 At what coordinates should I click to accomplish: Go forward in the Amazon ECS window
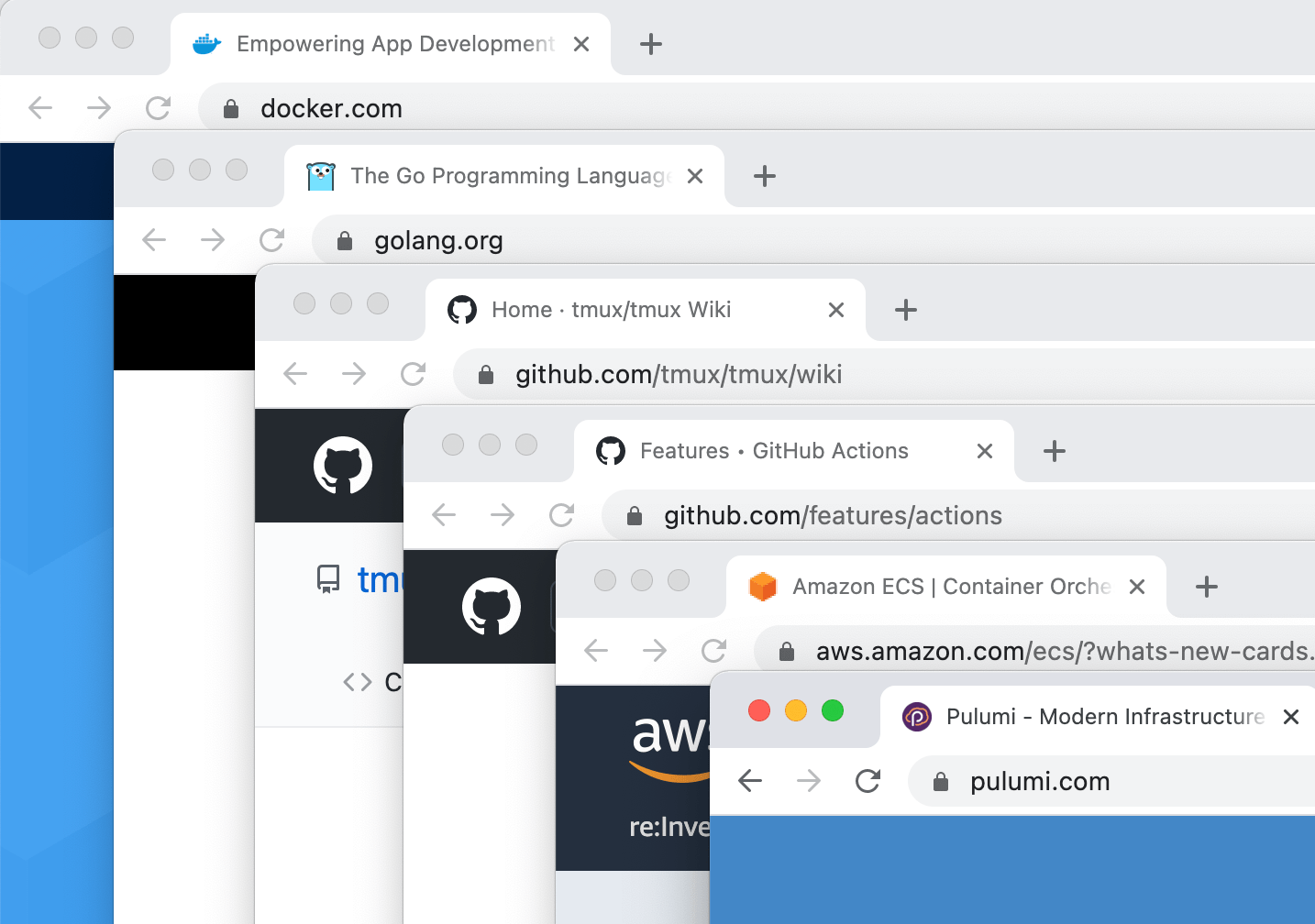(655, 651)
